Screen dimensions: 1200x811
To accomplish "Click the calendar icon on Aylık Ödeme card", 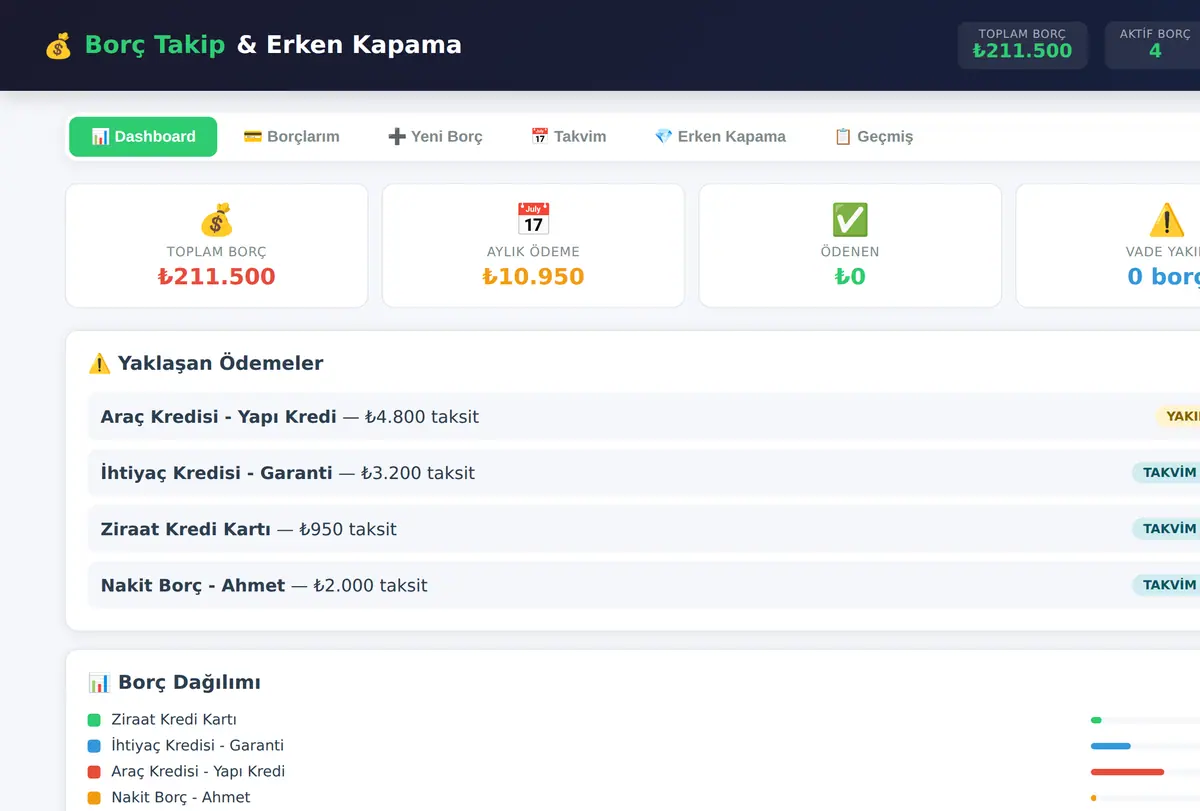I will pyautogui.click(x=533, y=220).
